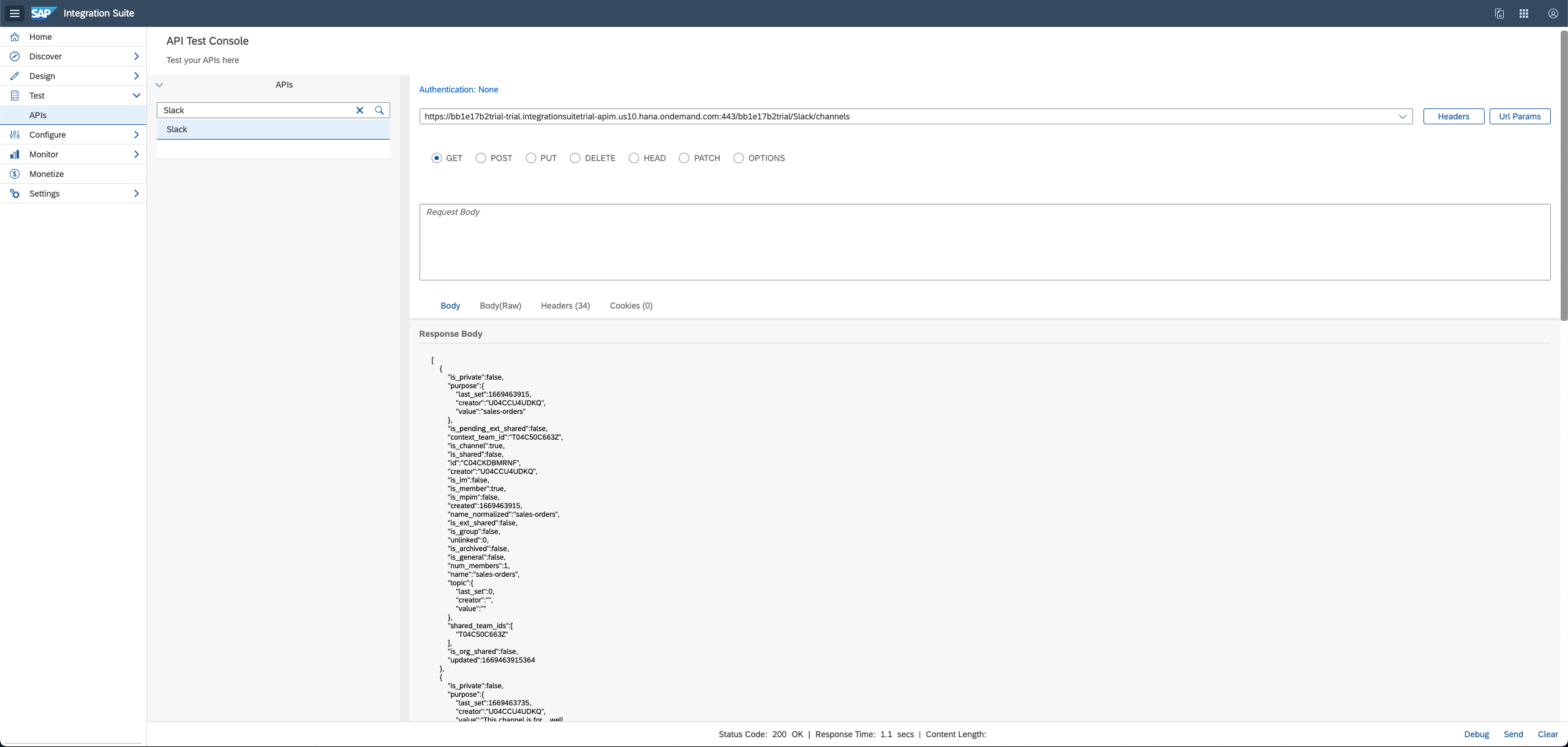Switch to the Body response tab
The width and height of the screenshot is (1568, 747).
(x=450, y=306)
